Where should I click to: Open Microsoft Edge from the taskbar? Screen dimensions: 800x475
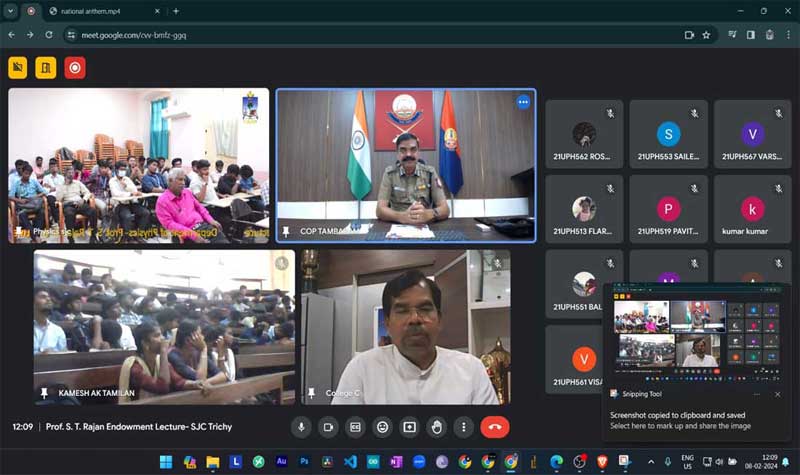coord(556,462)
